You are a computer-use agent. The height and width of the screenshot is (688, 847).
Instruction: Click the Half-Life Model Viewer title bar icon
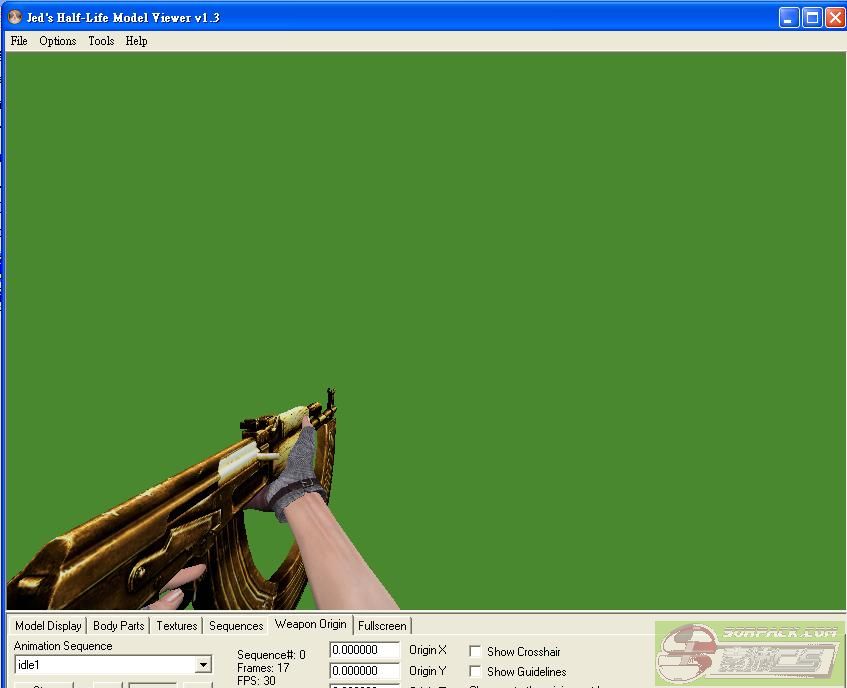(x=14, y=17)
